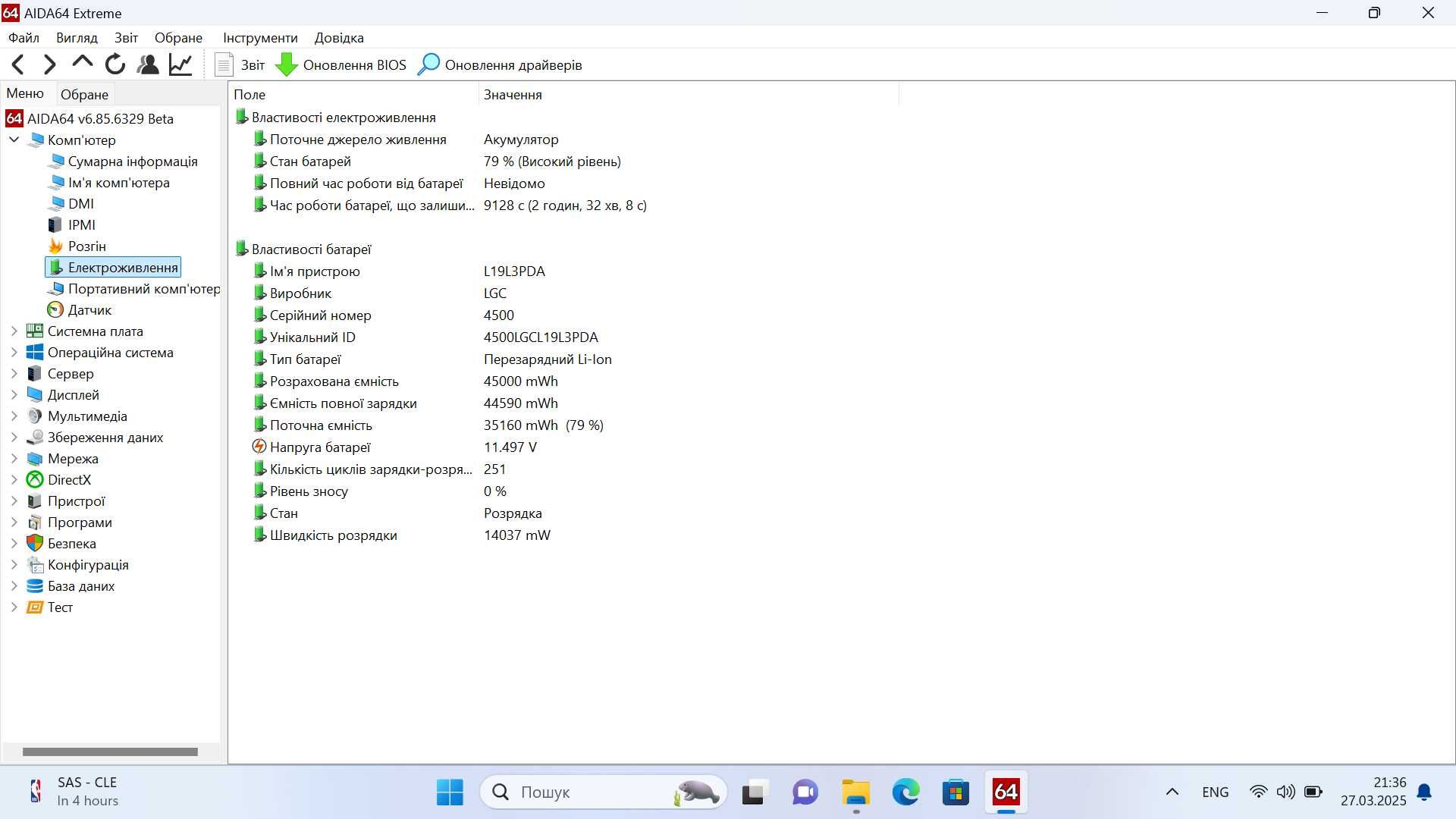
Task: Click Оновлення BIOS button
Action: click(x=340, y=64)
